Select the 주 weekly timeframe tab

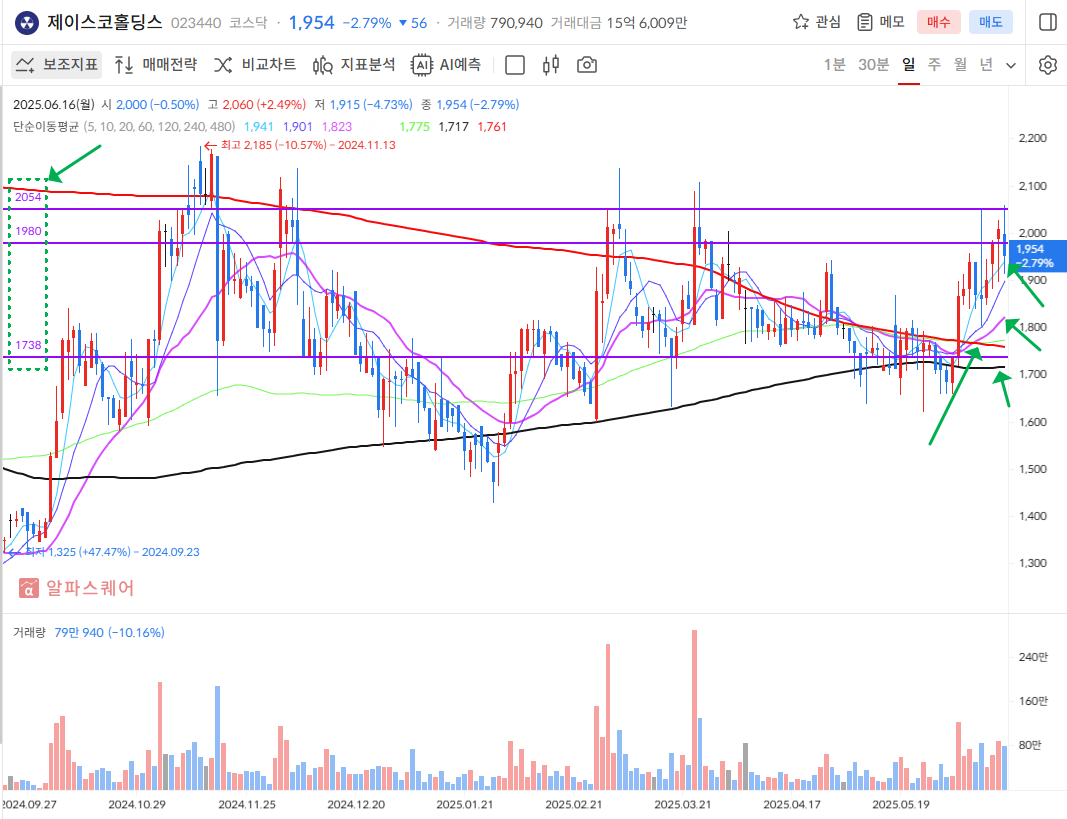[934, 65]
